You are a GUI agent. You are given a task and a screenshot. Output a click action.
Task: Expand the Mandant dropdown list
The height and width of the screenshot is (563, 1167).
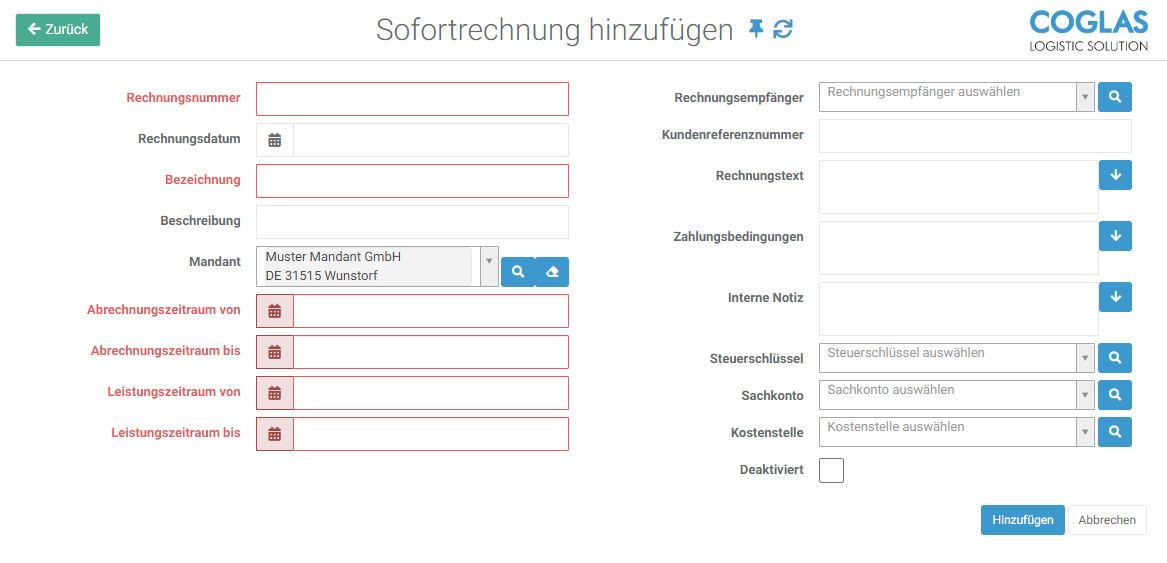pyautogui.click(x=489, y=266)
